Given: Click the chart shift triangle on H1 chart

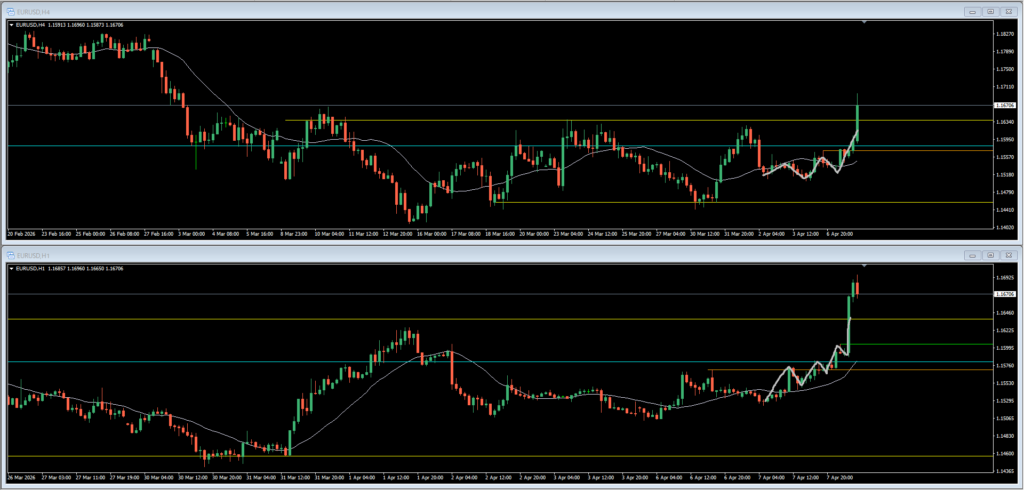Looking at the screenshot, I should [865, 265].
